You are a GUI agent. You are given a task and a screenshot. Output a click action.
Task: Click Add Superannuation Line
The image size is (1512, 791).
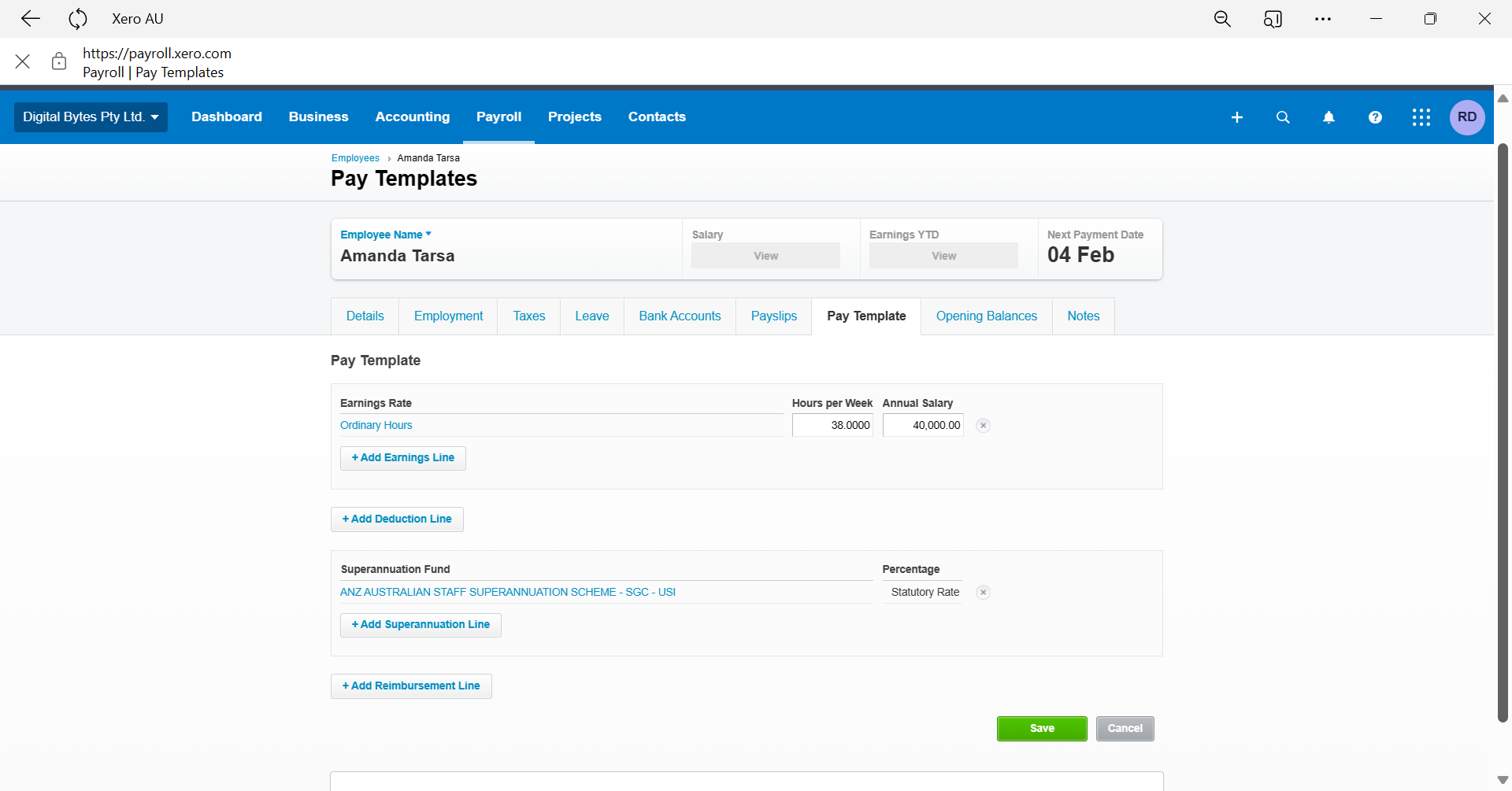[x=421, y=625]
